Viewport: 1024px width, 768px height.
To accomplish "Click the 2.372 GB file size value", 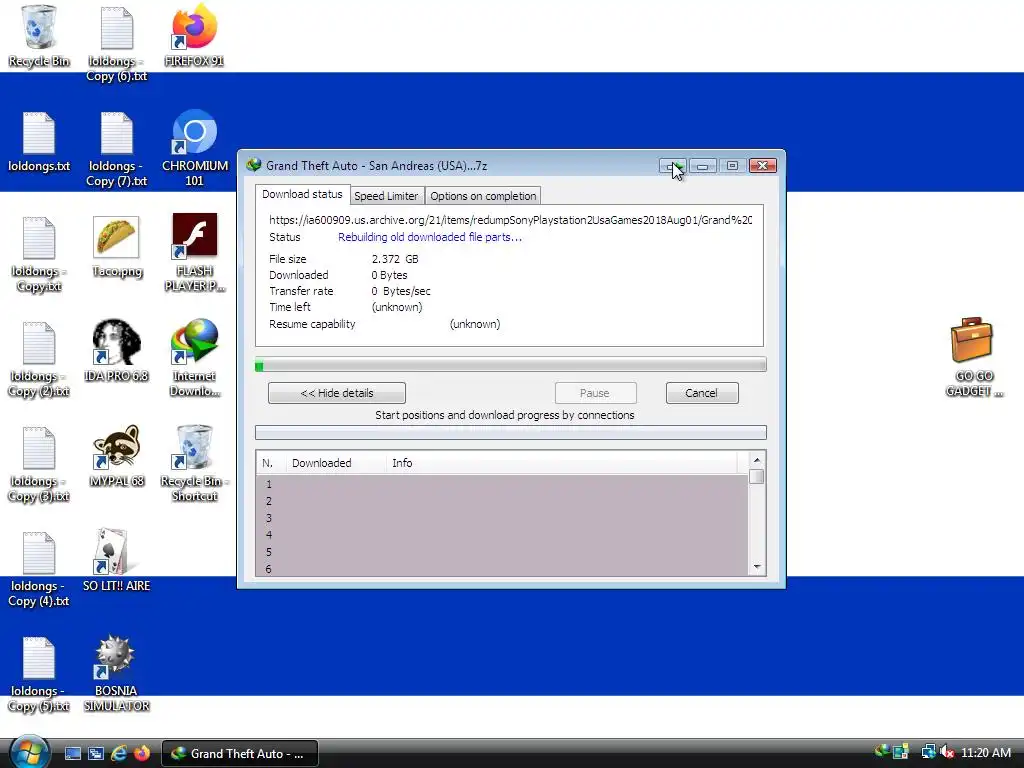I will point(395,259).
